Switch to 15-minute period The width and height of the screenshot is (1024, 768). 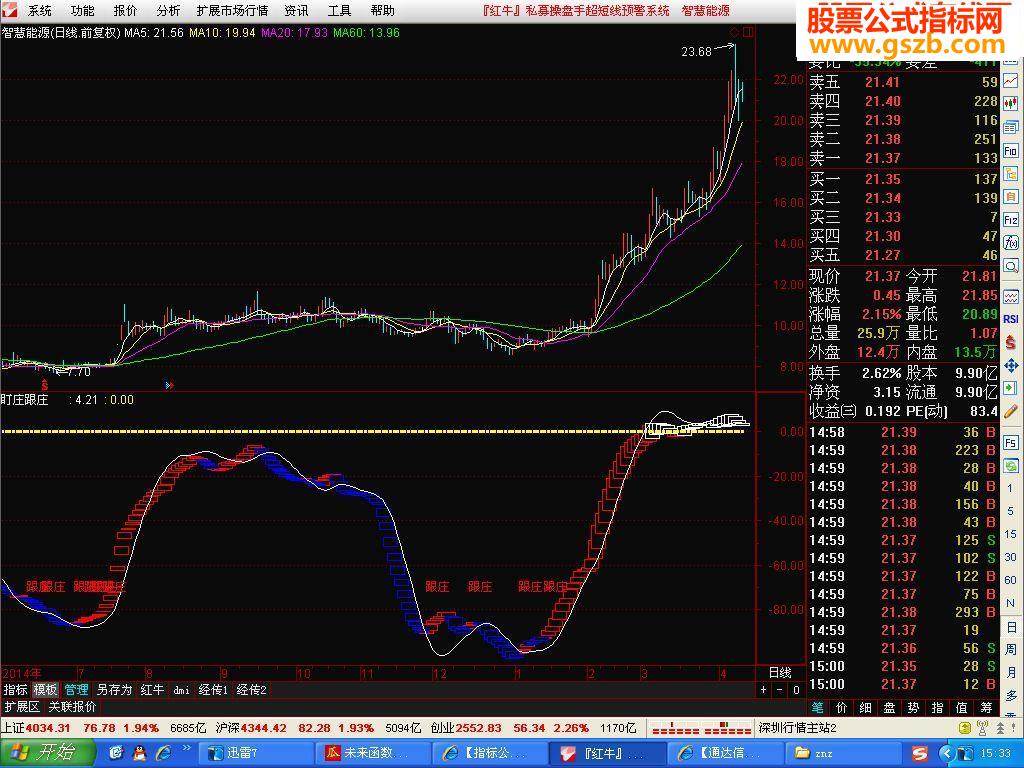pyautogui.click(x=1010, y=534)
